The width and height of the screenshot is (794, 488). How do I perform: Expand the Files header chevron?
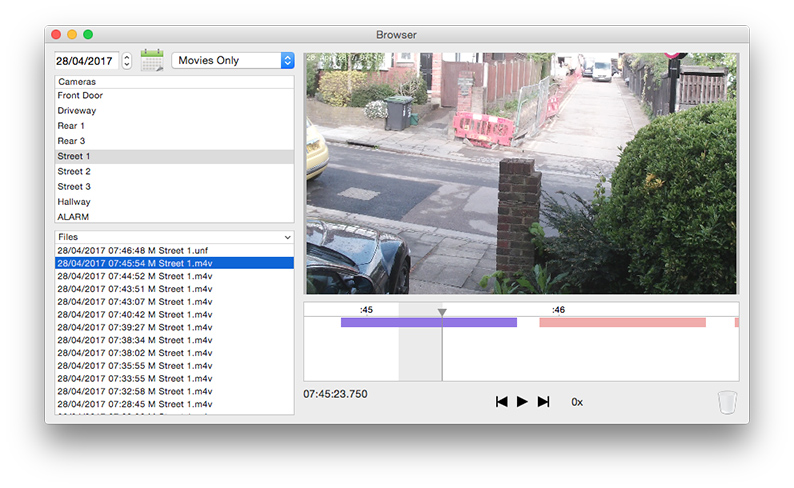288,237
